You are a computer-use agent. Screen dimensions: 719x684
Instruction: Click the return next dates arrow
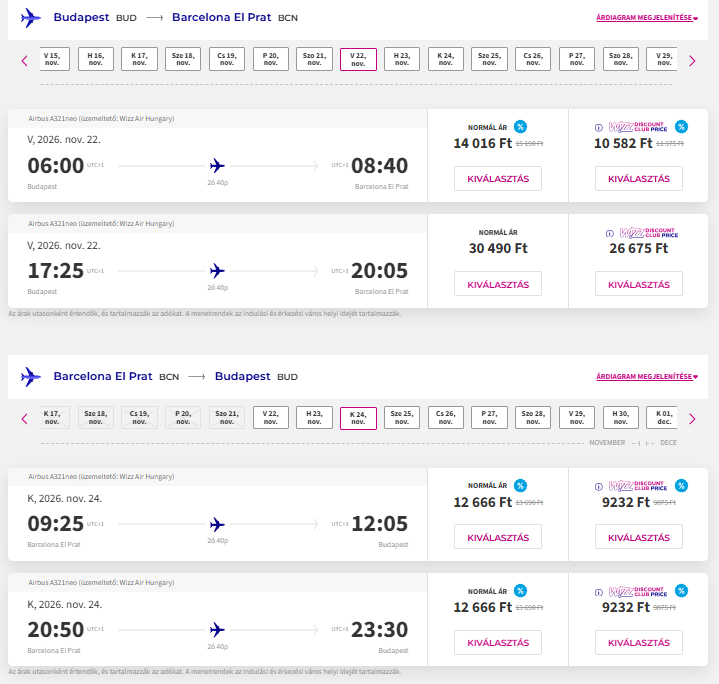point(692,419)
